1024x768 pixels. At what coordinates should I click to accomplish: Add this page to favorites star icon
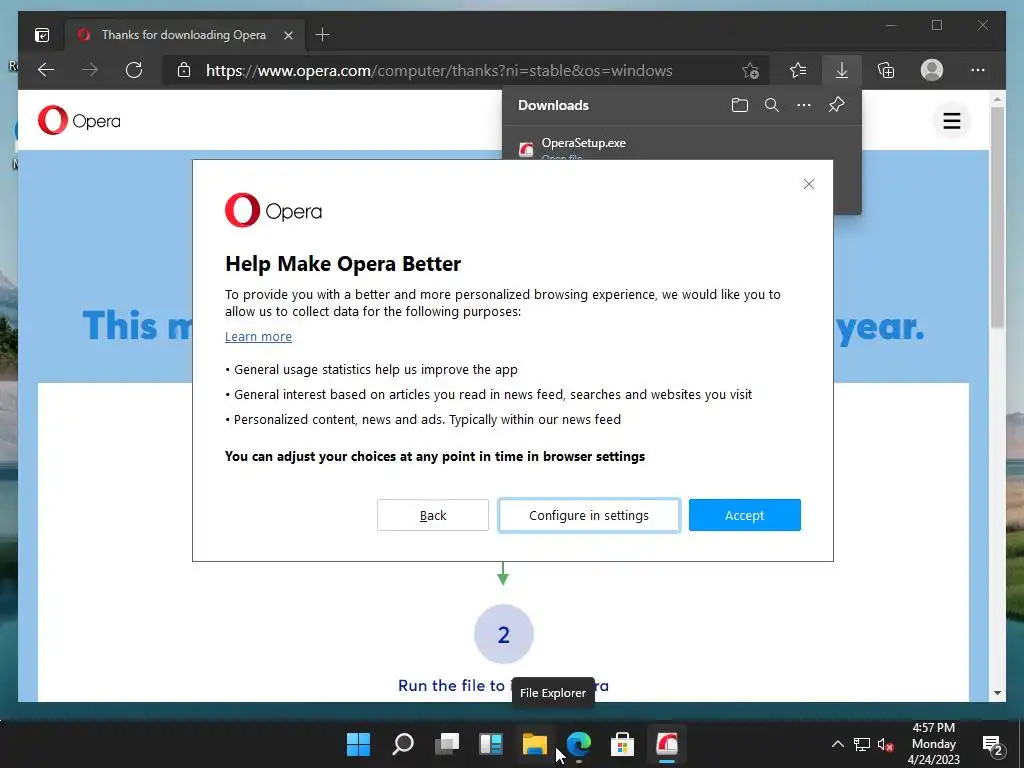(750, 70)
